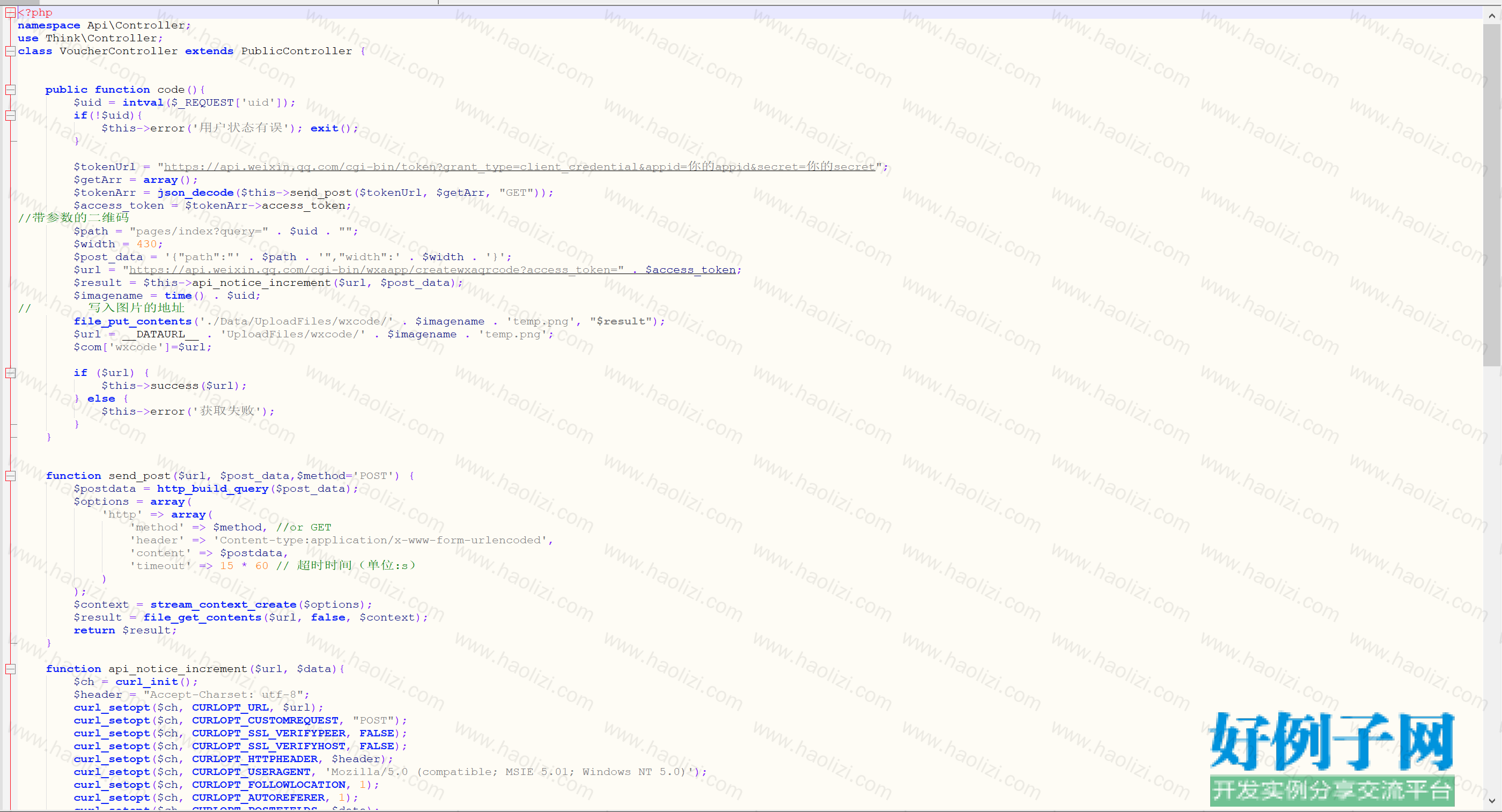Click the "$com['wxcode']=$url;" line
Screen dimensions: 1502x812
click(x=143, y=348)
